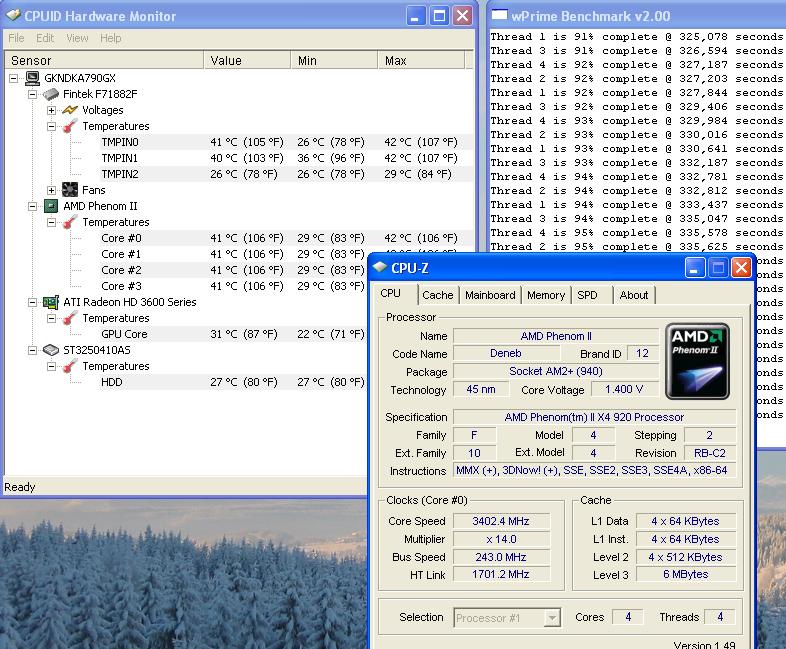Select the CPU tab in CPU-Z

pyautogui.click(x=390, y=294)
